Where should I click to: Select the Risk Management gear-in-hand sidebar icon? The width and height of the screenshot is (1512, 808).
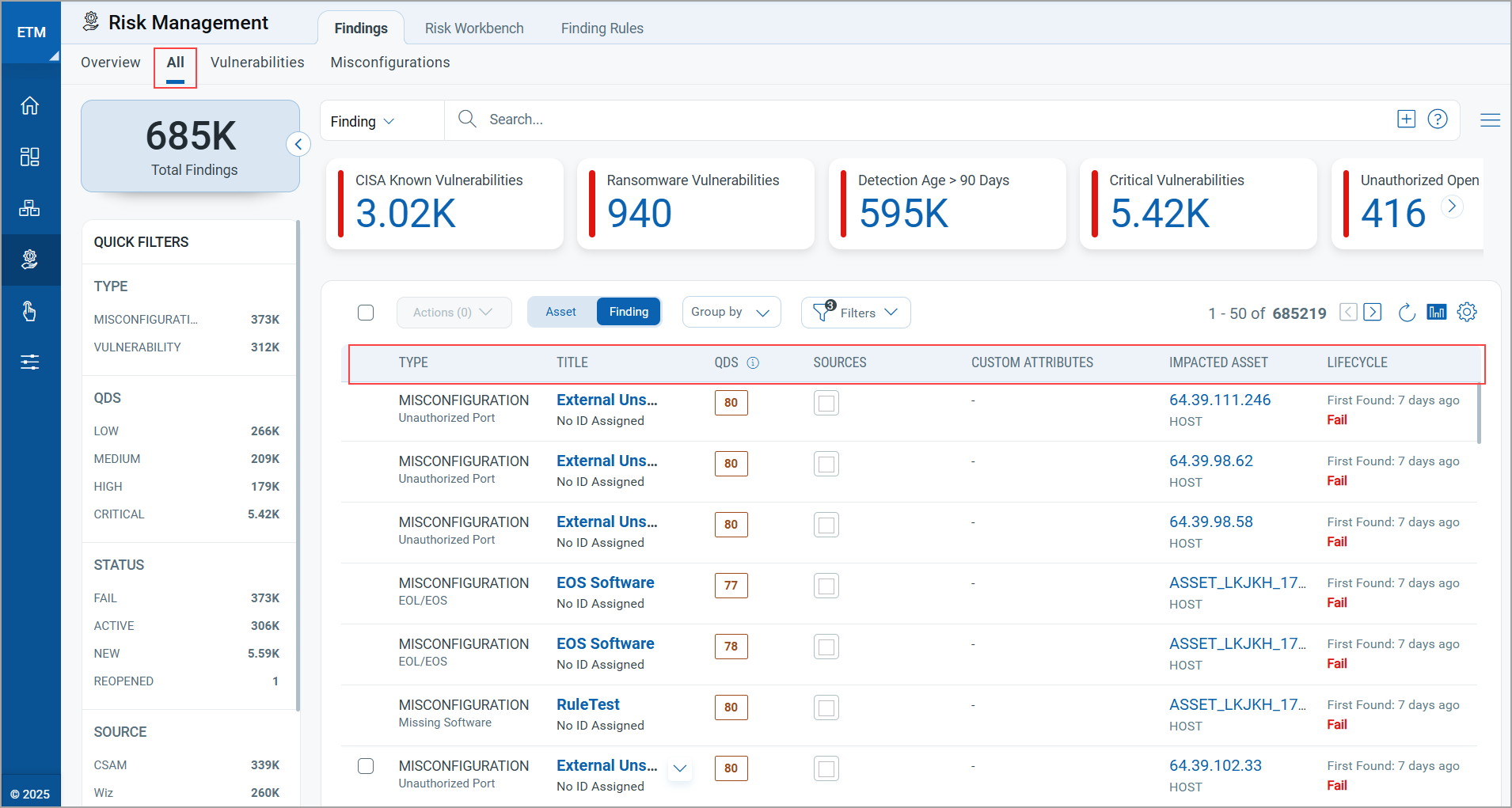pos(30,259)
